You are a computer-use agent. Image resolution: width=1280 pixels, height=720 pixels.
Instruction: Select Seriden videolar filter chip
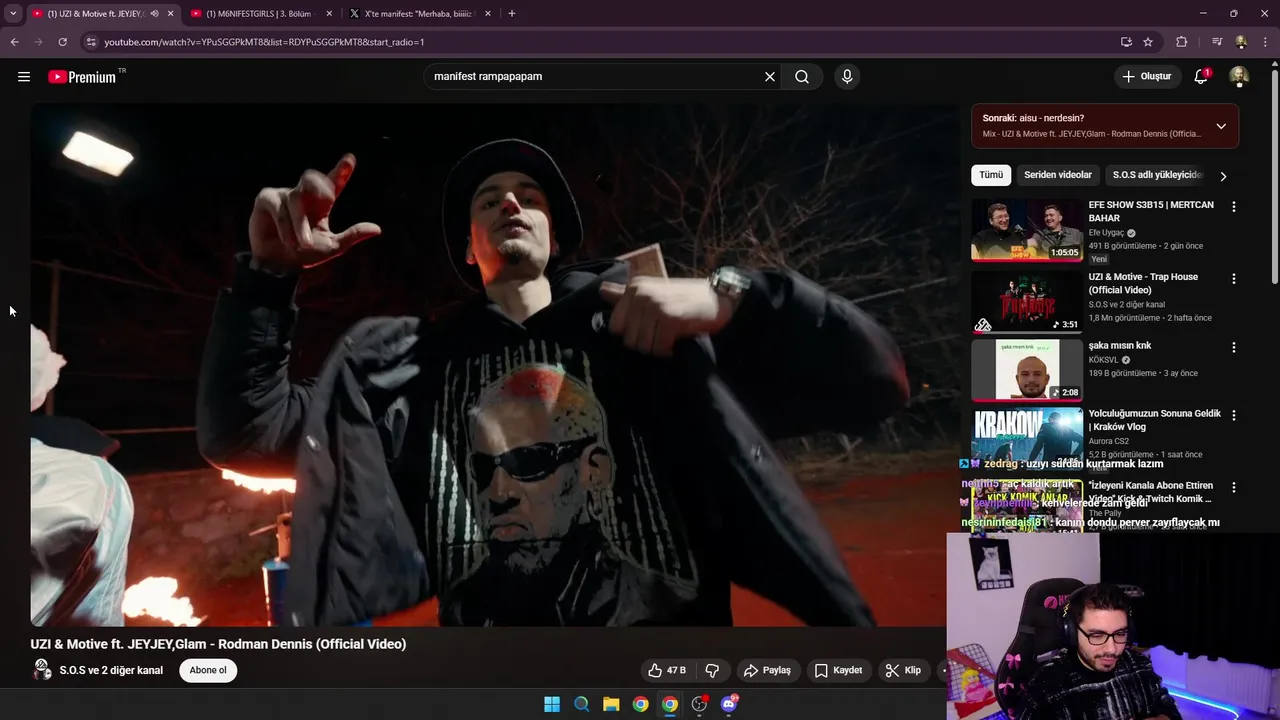[x=1058, y=175]
